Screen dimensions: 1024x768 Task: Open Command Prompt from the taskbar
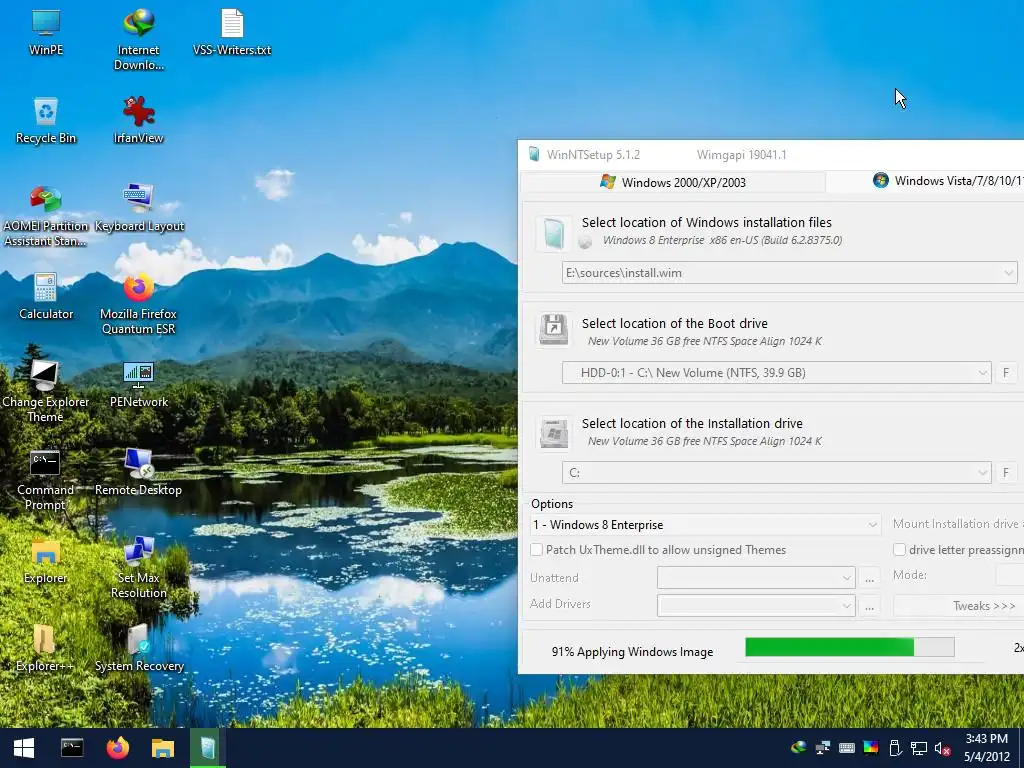[72, 748]
